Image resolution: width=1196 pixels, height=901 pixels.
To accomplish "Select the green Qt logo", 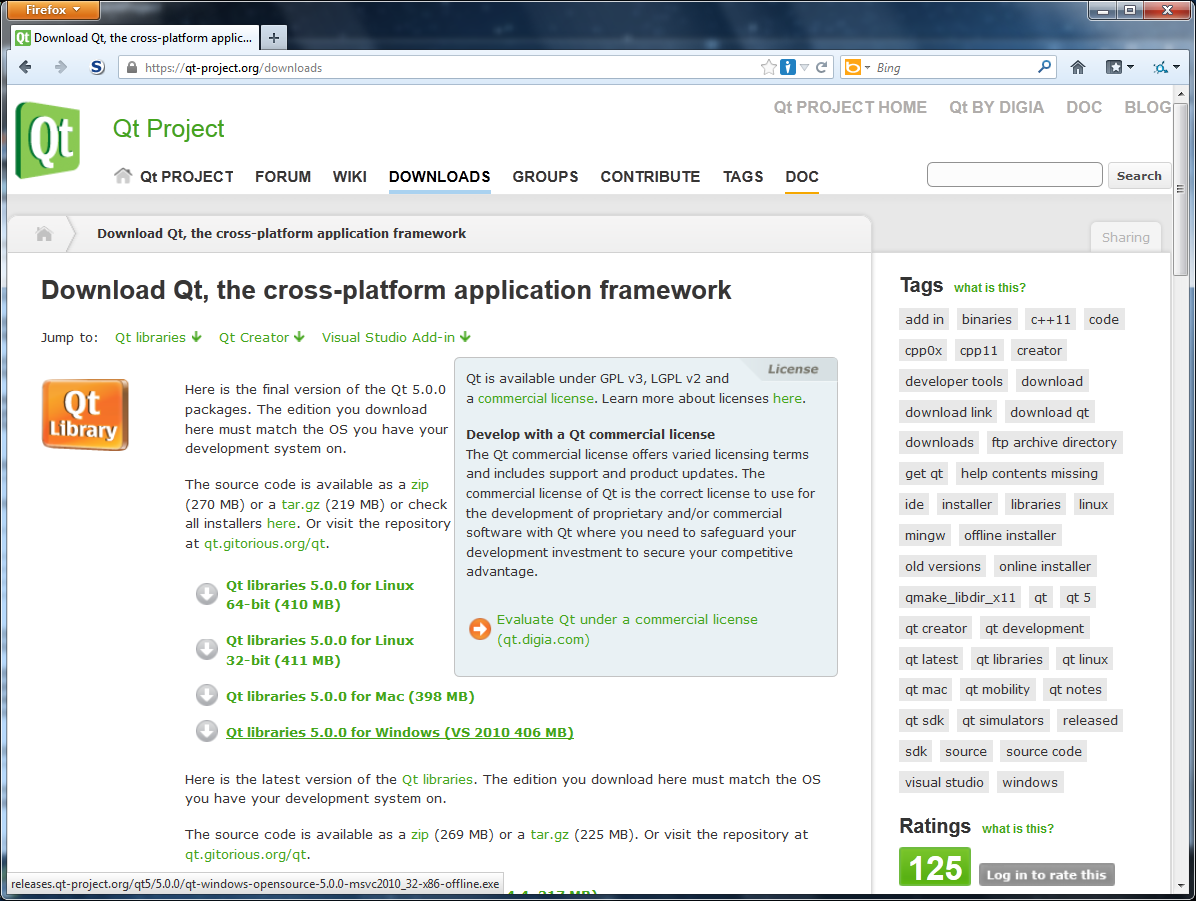I will (47, 140).
